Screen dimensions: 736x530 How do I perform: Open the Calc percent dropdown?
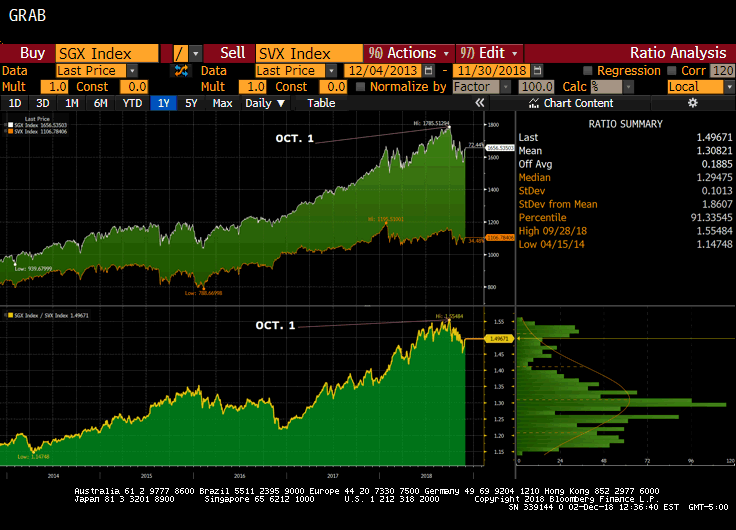coord(629,87)
